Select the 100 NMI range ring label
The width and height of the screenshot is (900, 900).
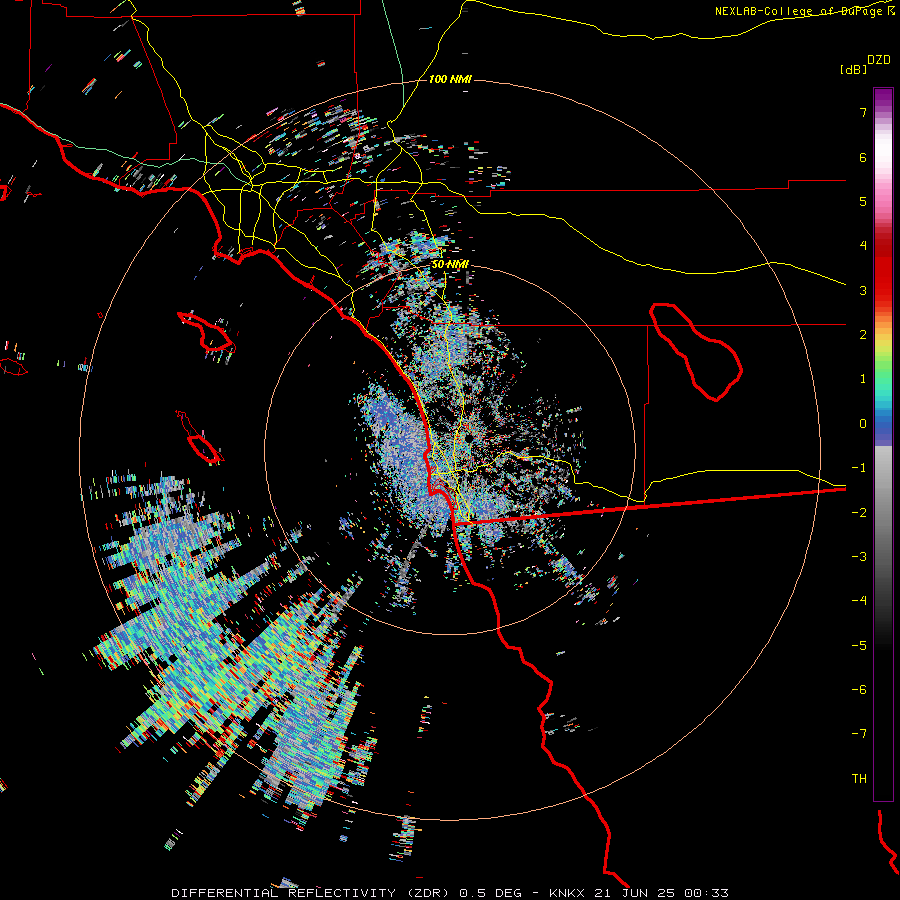coord(450,79)
